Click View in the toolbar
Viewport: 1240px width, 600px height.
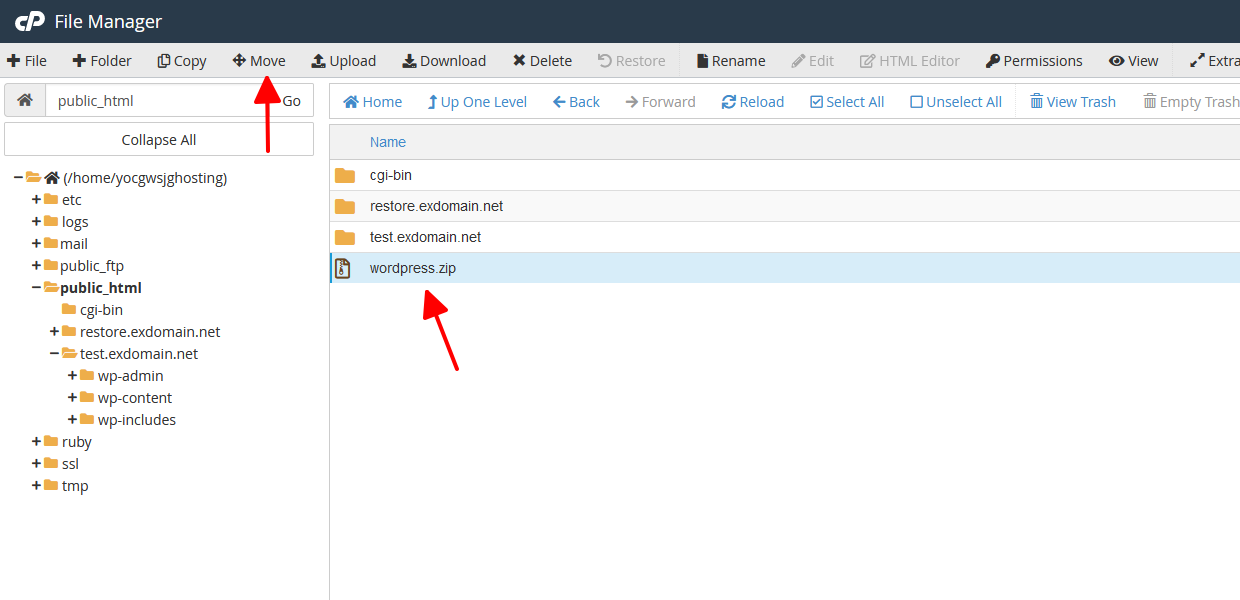pyautogui.click(x=1133, y=61)
